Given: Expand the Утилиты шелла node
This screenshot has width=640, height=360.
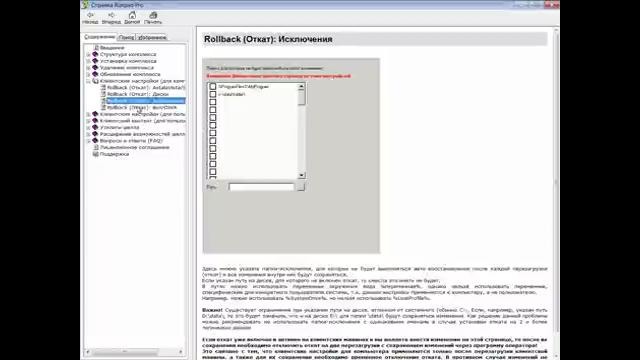Looking at the screenshot, I should pos(88,127).
